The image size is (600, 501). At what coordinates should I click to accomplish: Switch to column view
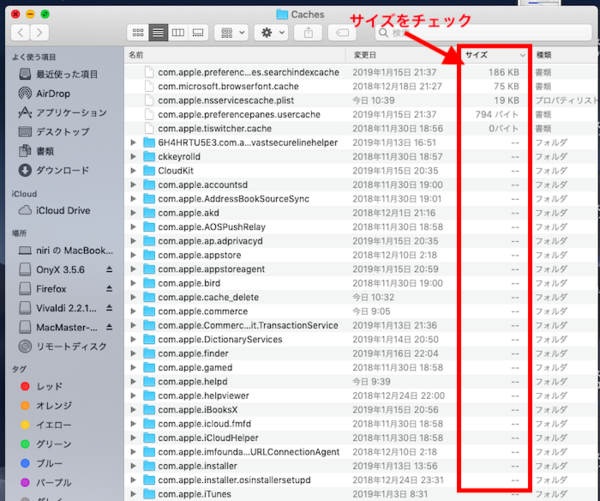point(178,33)
